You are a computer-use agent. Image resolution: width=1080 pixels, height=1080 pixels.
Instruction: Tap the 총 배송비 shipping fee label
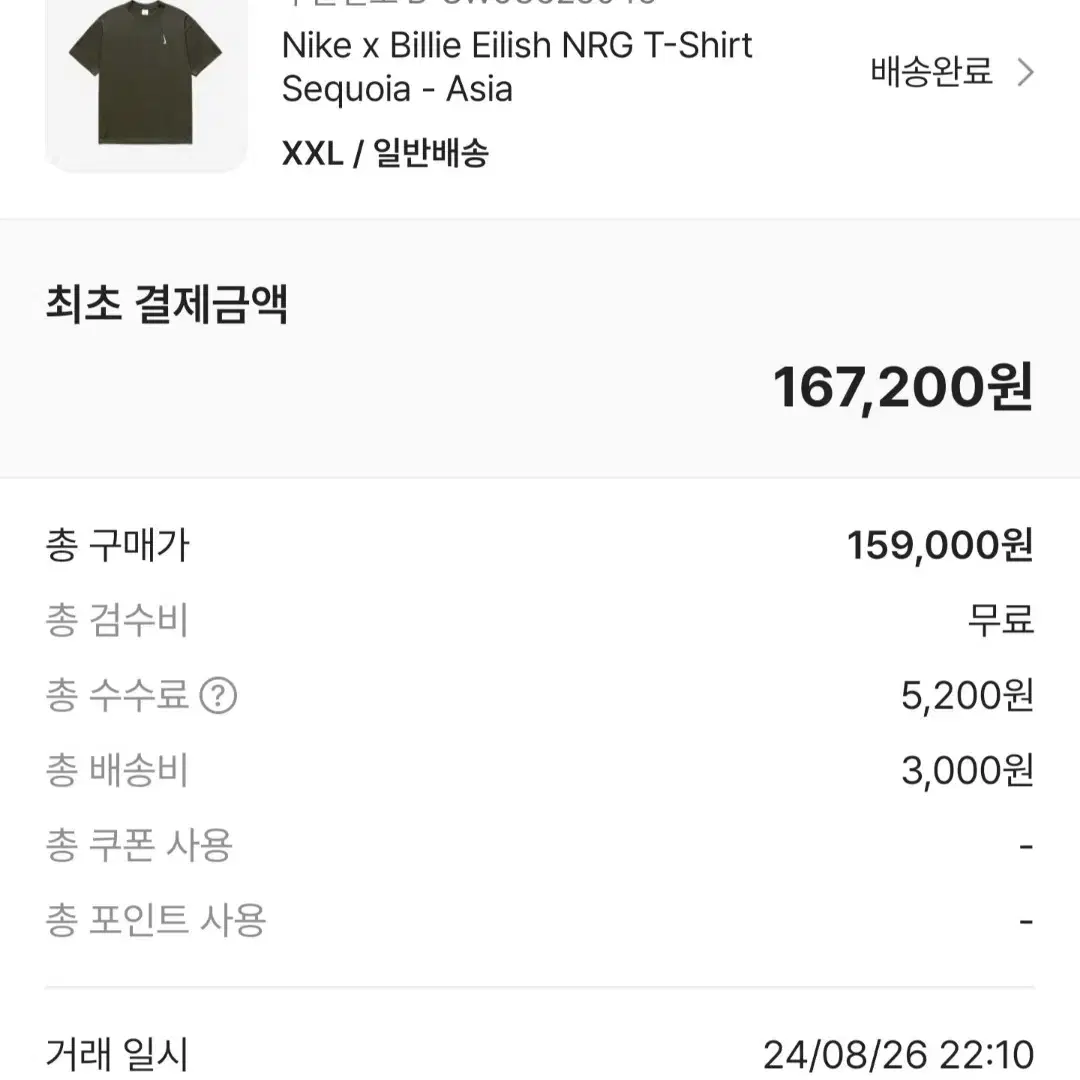pos(116,770)
